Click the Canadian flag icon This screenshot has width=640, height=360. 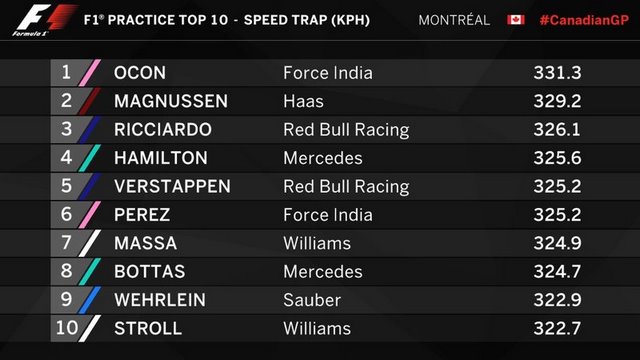pos(516,20)
